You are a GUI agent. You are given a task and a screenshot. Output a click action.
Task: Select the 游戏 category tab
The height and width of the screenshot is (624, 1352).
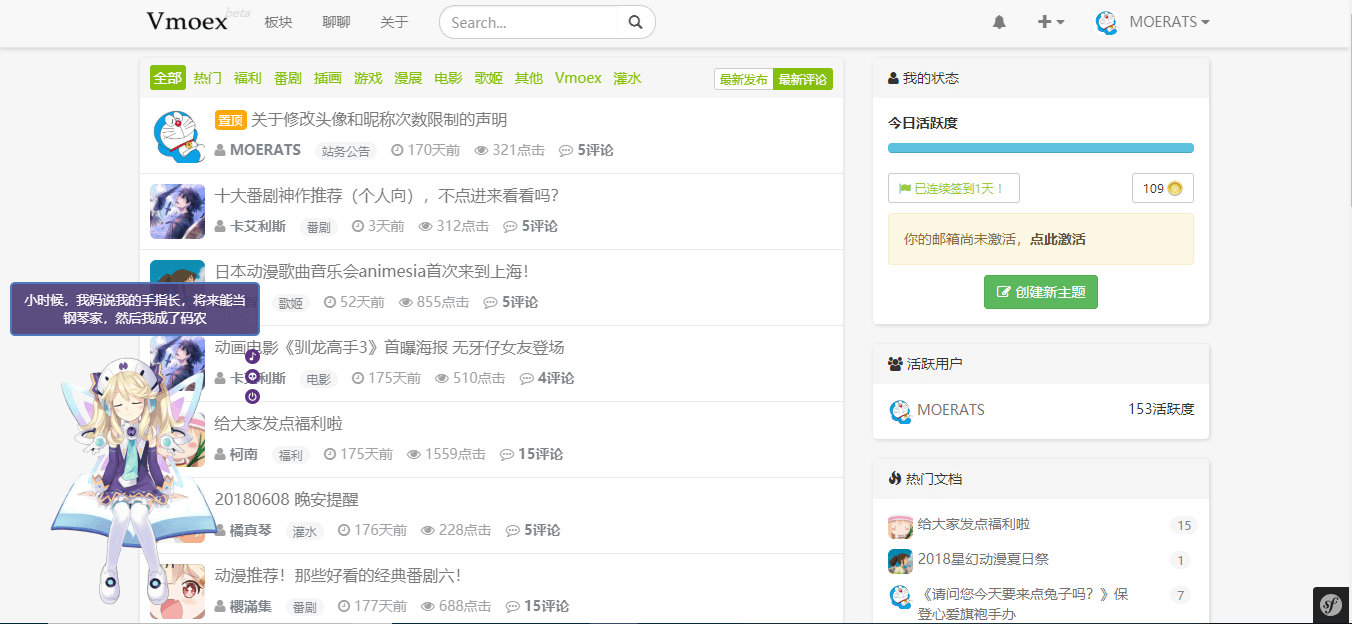point(368,78)
